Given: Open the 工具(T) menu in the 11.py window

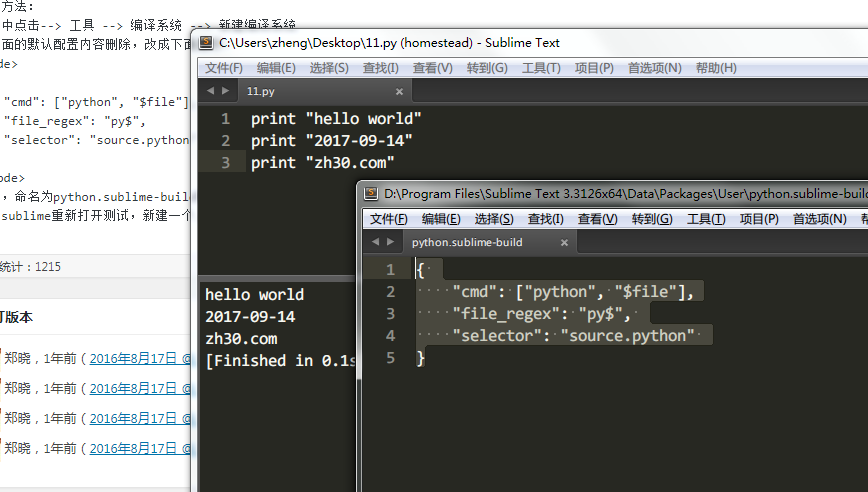Looking at the screenshot, I should click(541, 68).
